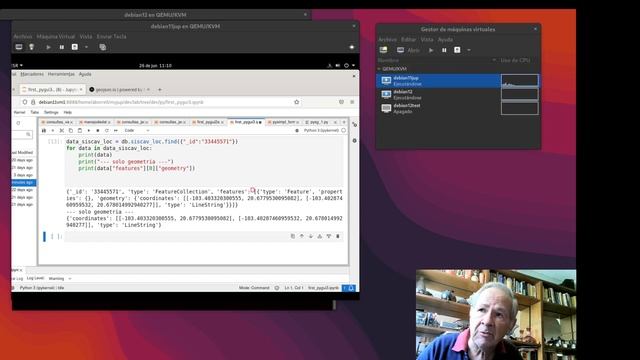
Task: Start the VM with the viewer play button
Action: tap(49, 47)
